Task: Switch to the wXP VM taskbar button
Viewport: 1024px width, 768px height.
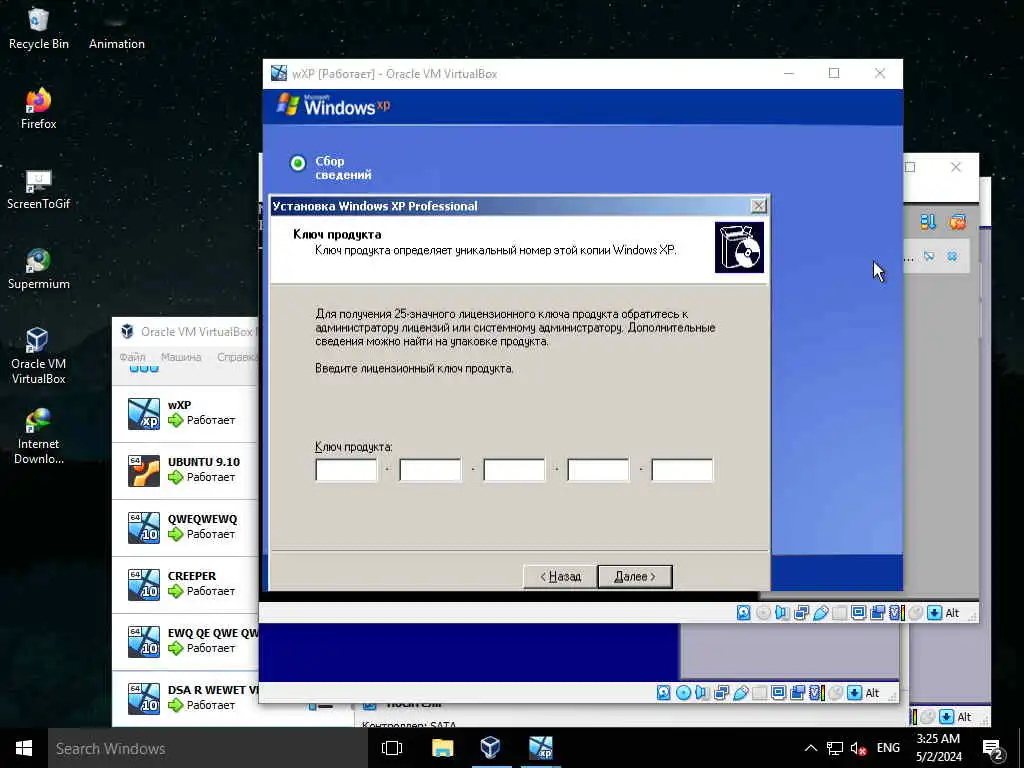Action: pos(541,748)
